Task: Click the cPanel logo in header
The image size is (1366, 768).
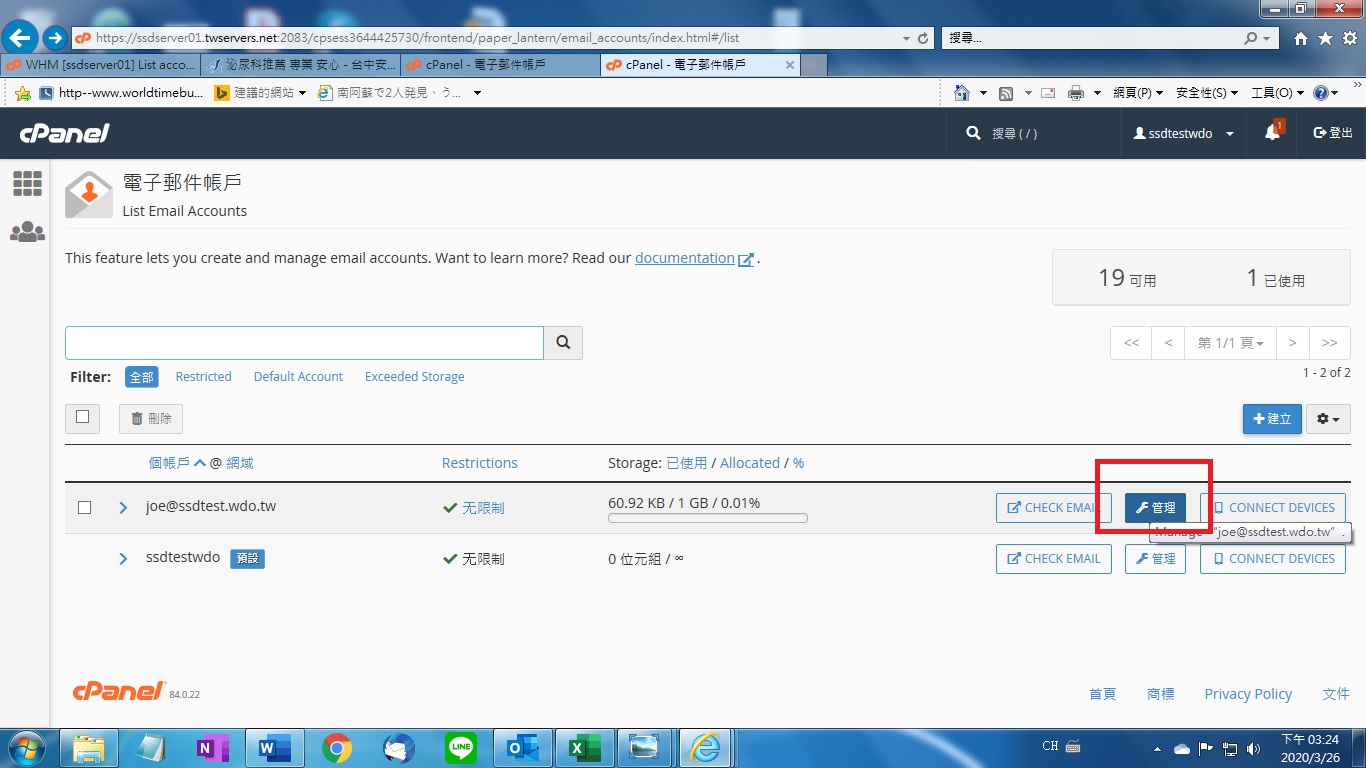Action: pos(64,133)
